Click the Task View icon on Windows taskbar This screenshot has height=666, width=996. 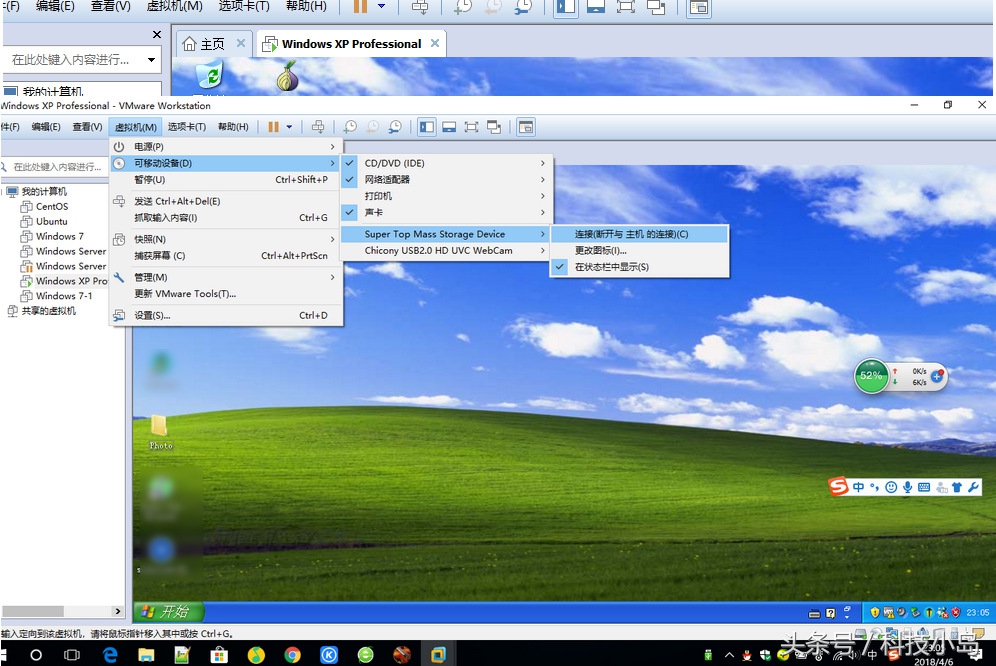pyautogui.click(x=72, y=655)
